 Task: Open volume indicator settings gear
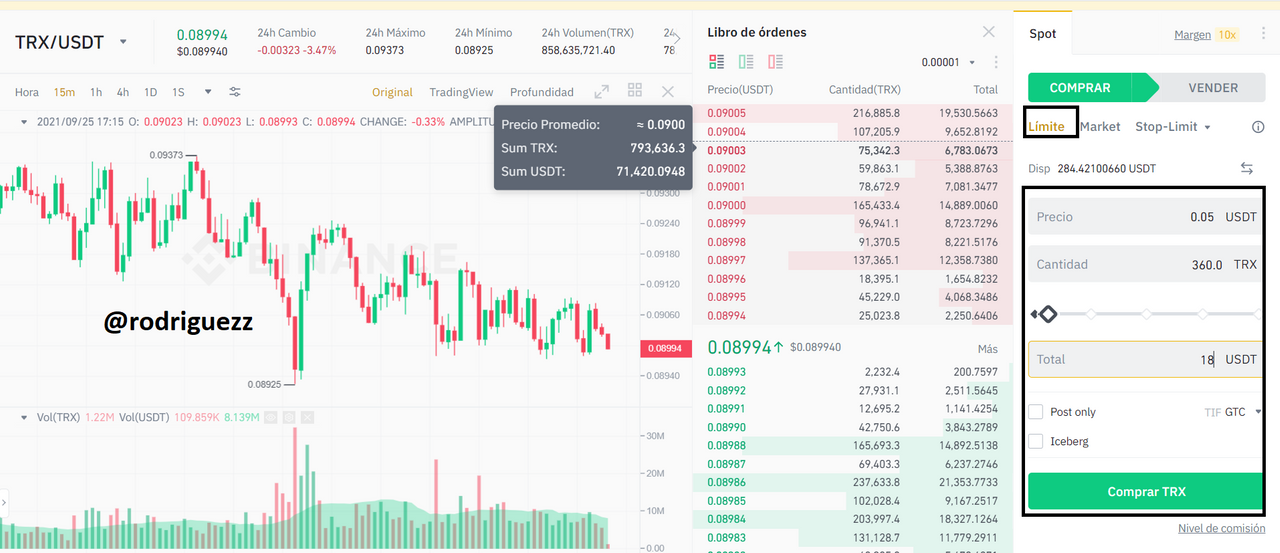pyautogui.click(x=289, y=417)
